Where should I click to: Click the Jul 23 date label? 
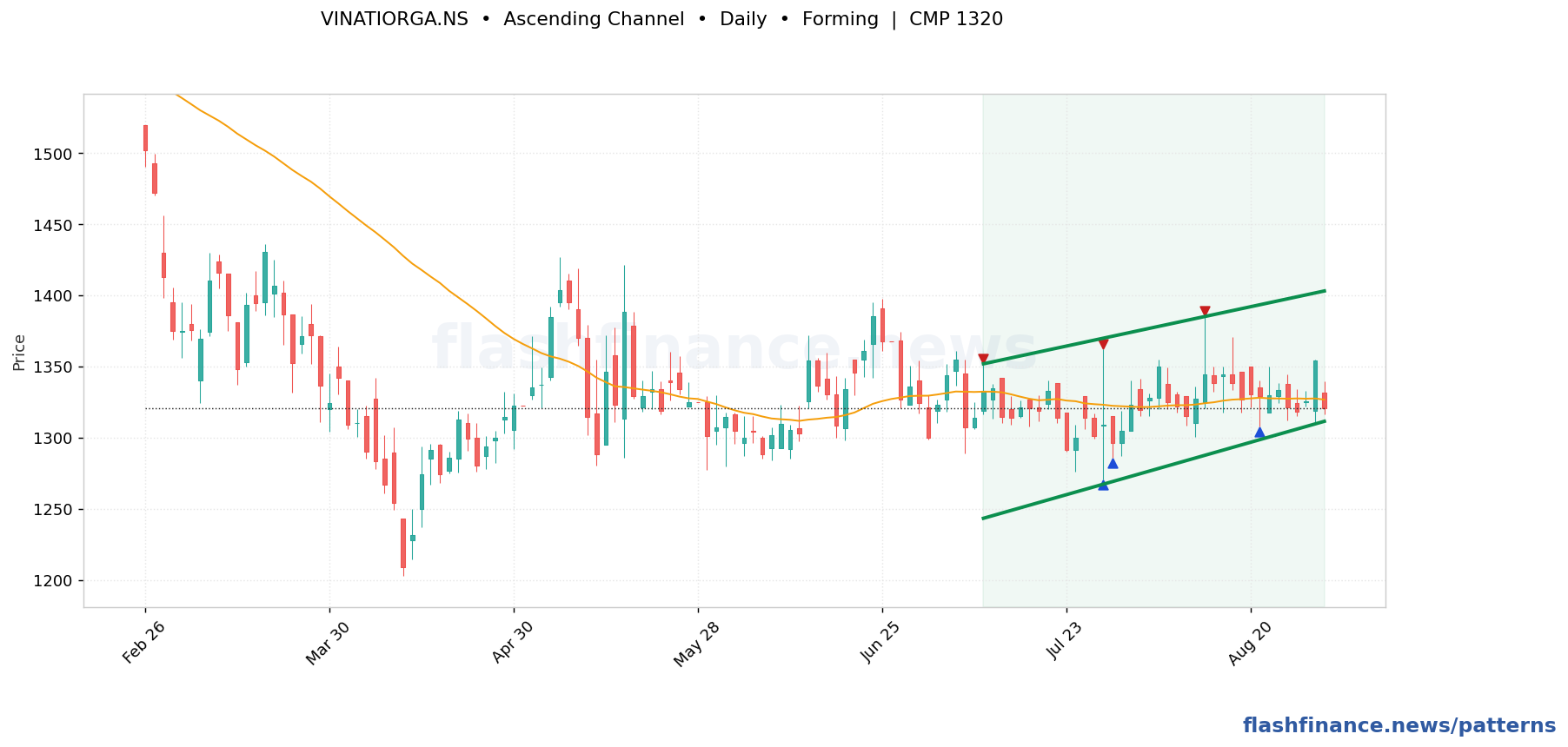pos(1064,642)
